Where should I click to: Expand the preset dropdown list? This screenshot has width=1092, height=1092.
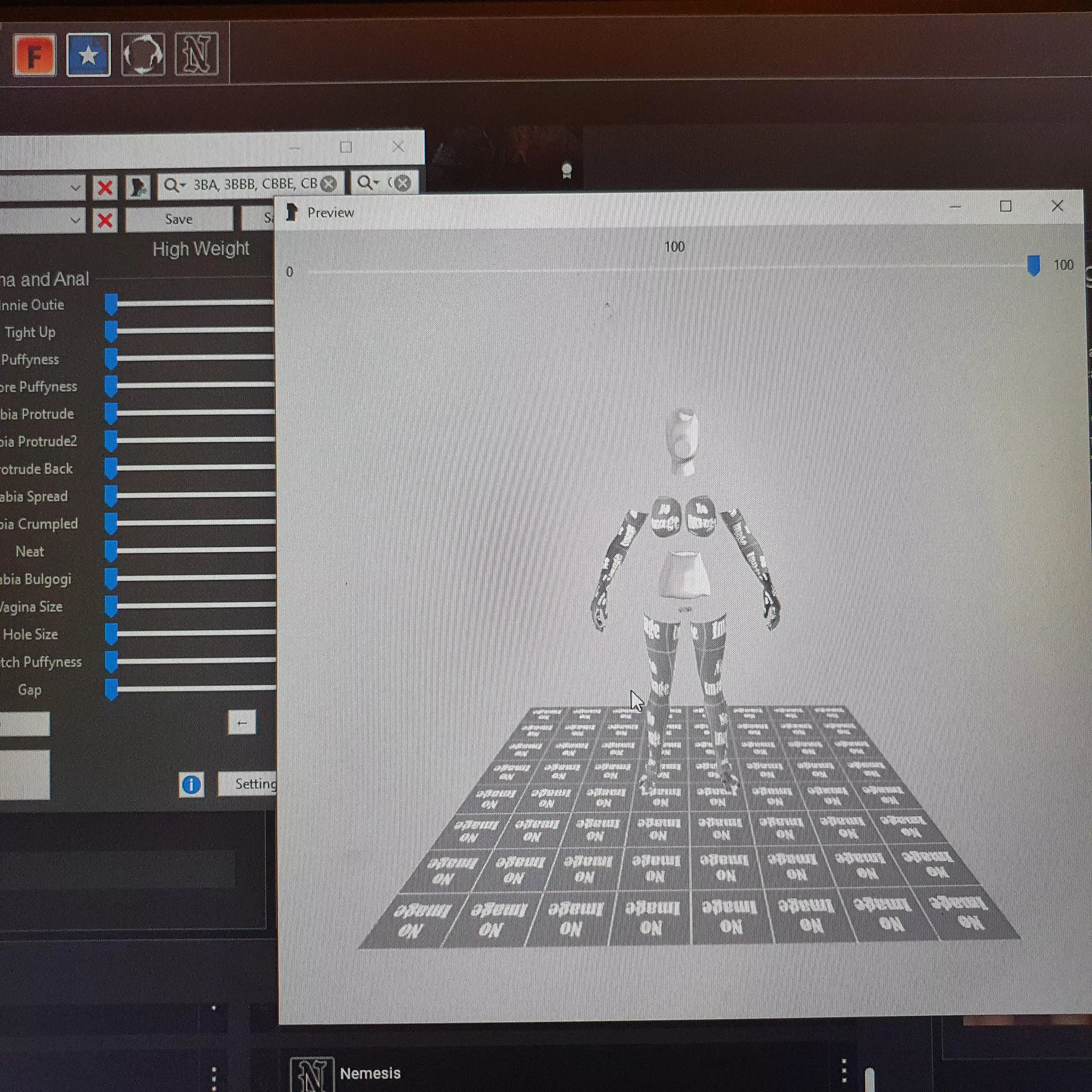[76, 220]
